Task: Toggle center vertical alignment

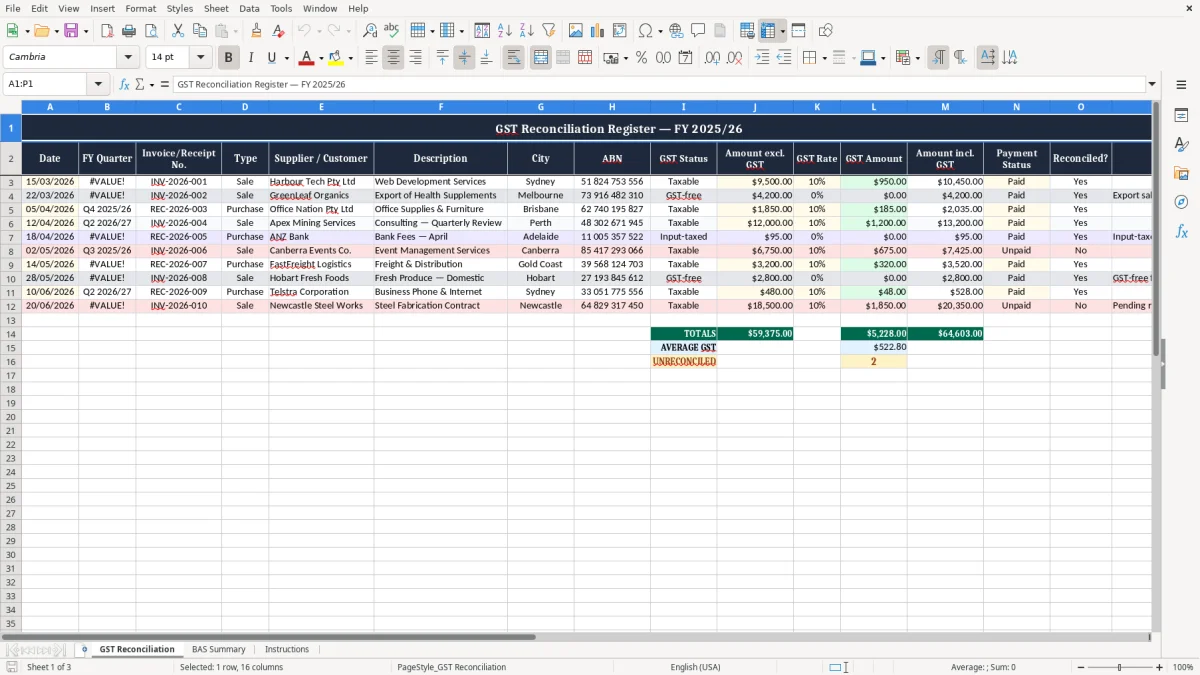Action: pyautogui.click(x=464, y=58)
